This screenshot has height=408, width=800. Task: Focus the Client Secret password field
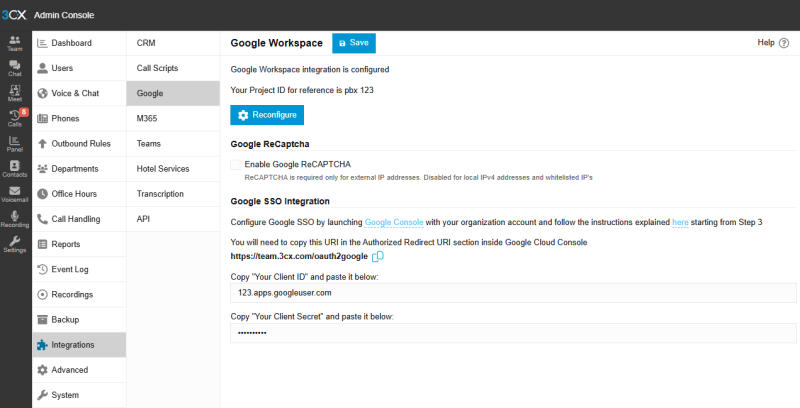tap(513, 333)
